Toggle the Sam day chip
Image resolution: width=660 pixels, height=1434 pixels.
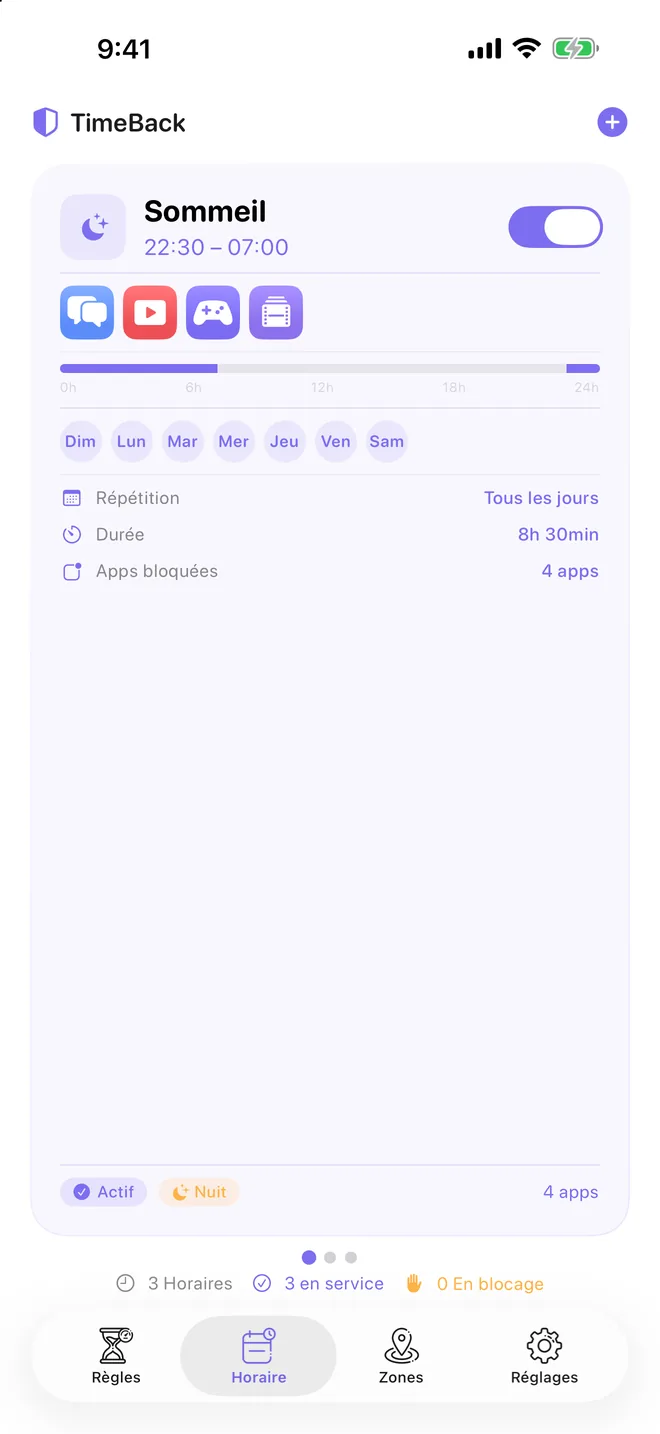(387, 441)
